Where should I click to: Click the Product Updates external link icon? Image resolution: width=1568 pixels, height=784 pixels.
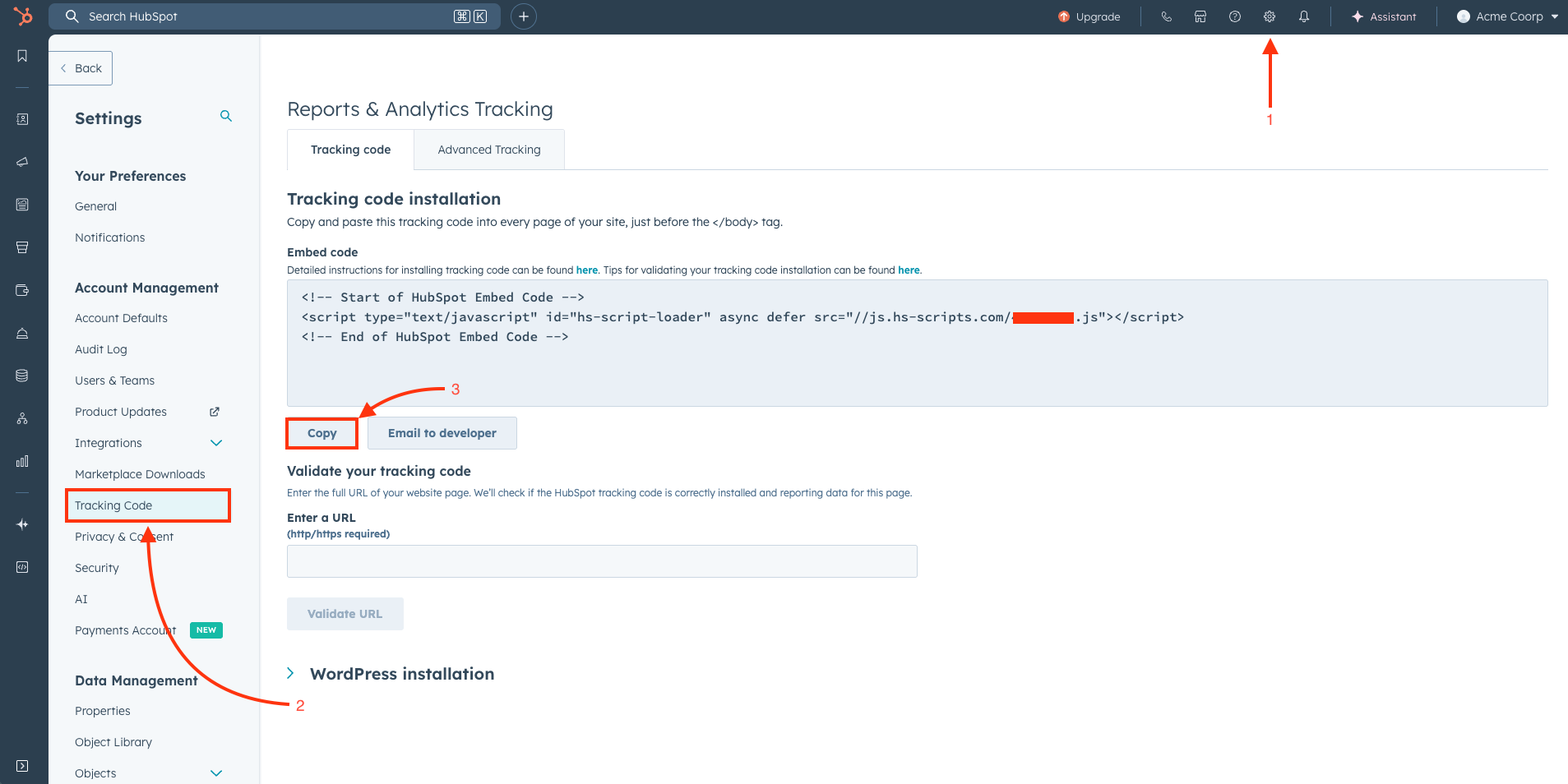click(215, 412)
